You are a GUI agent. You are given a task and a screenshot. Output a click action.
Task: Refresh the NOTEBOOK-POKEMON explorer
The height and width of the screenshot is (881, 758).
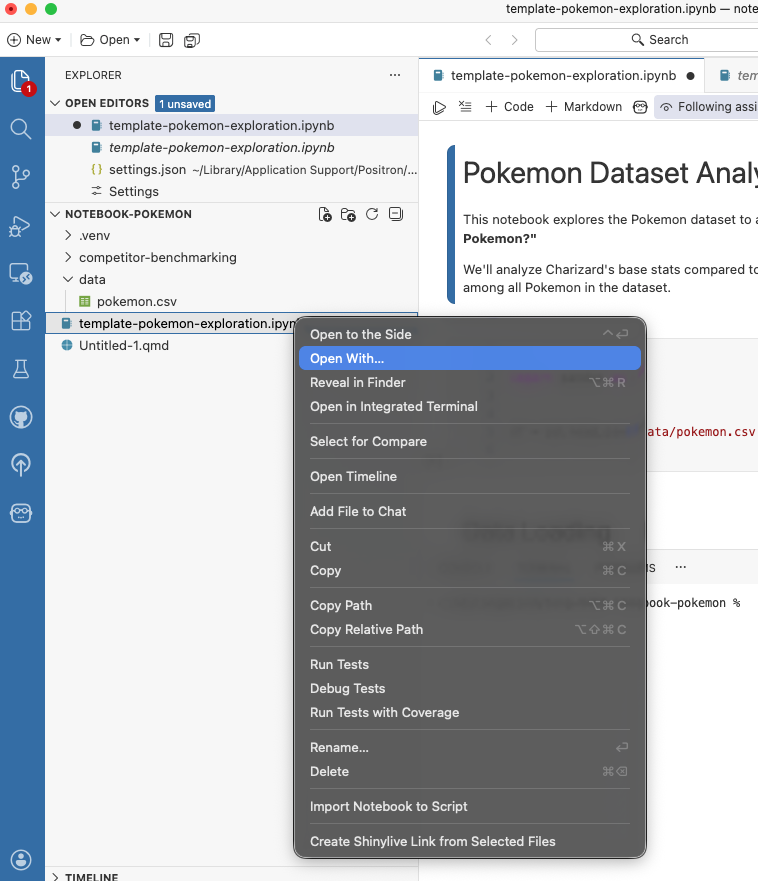click(372, 214)
